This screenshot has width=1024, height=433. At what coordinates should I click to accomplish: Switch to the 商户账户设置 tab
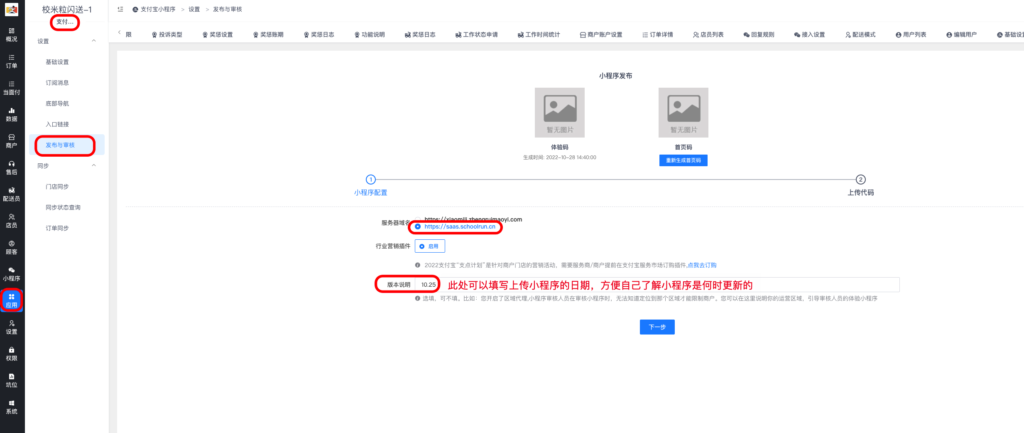tap(601, 33)
